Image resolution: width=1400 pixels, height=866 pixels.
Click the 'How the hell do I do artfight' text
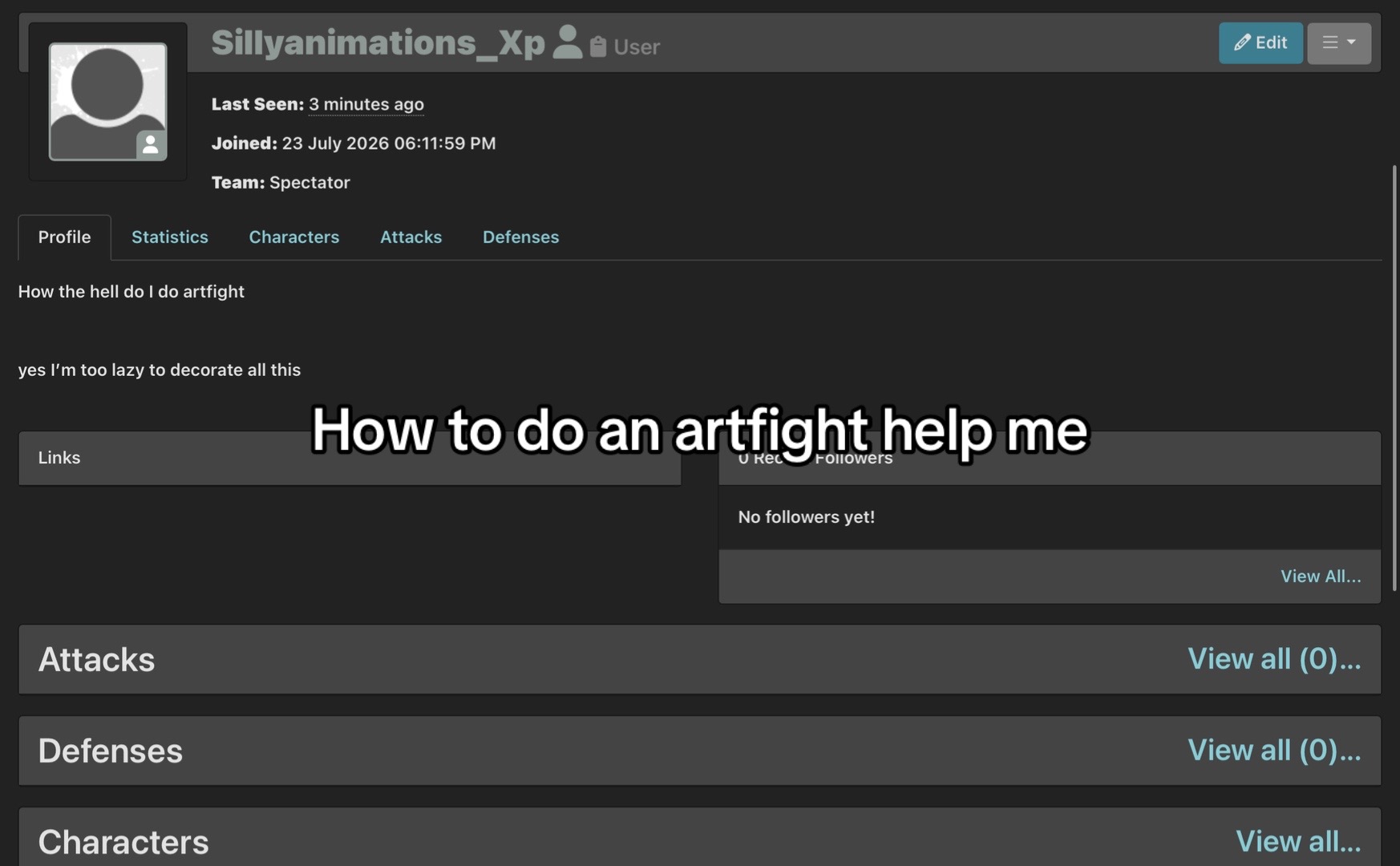132,292
